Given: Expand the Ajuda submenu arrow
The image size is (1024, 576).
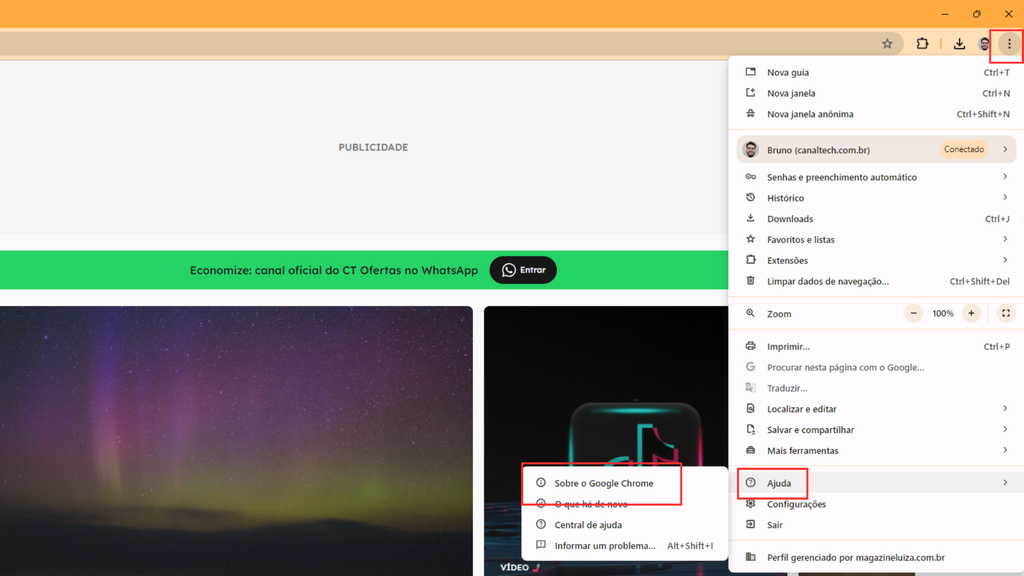Looking at the screenshot, I should pos(1005,483).
